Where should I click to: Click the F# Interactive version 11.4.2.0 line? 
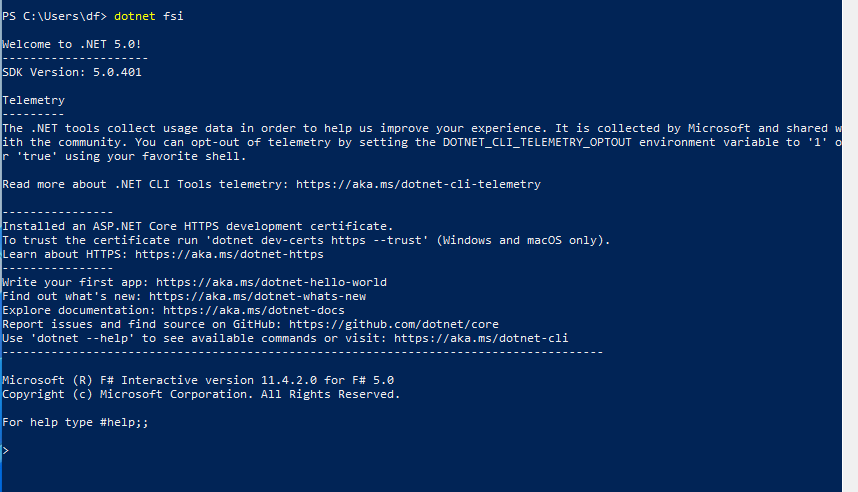click(x=198, y=380)
